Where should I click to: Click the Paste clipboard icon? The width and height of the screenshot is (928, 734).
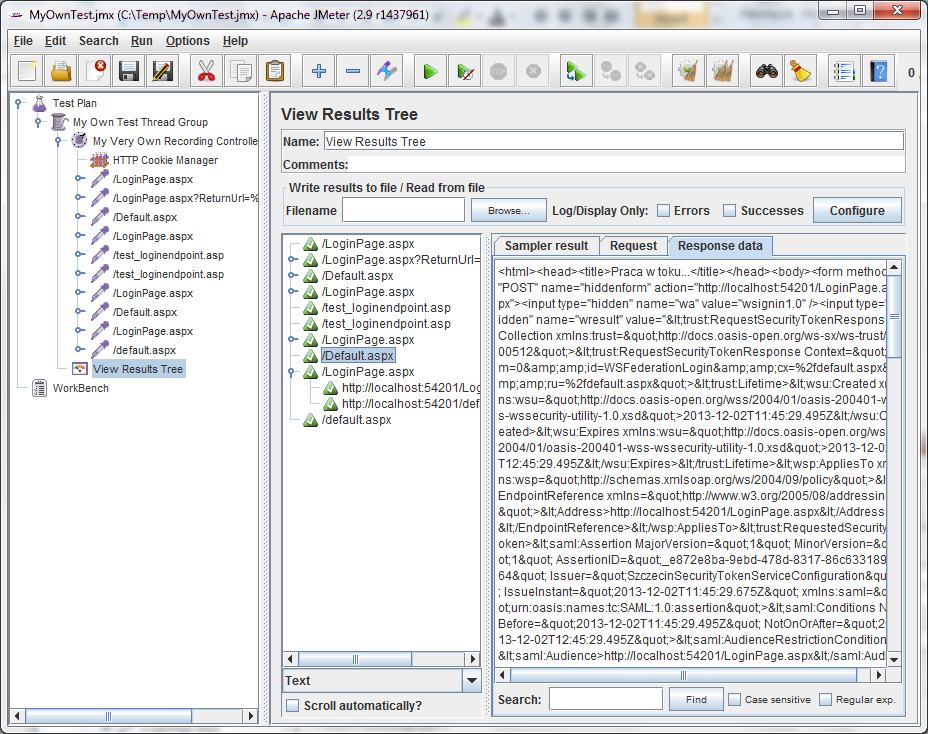(275, 72)
